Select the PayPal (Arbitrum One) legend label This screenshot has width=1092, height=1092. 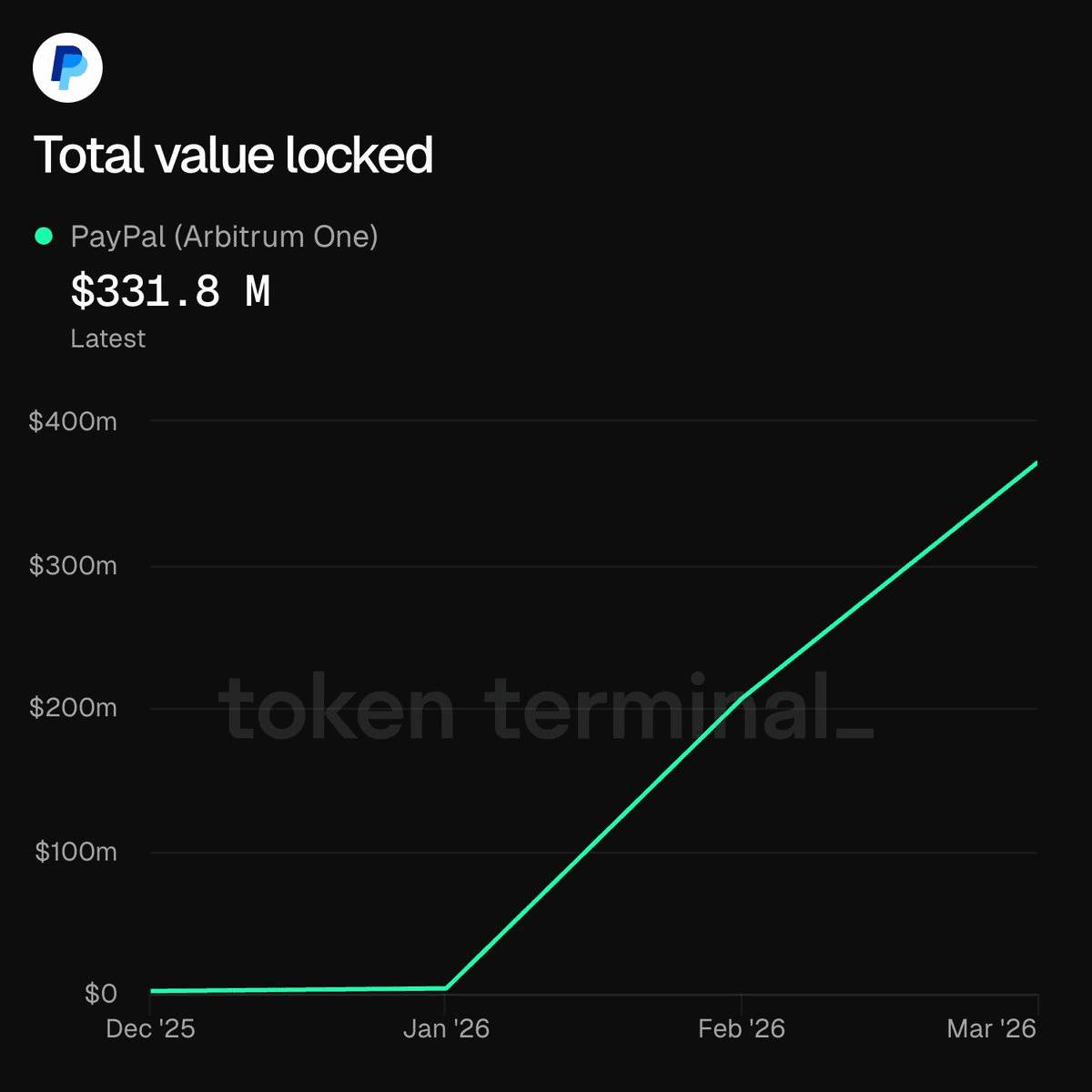pyautogui.click(x=224, y=237)
